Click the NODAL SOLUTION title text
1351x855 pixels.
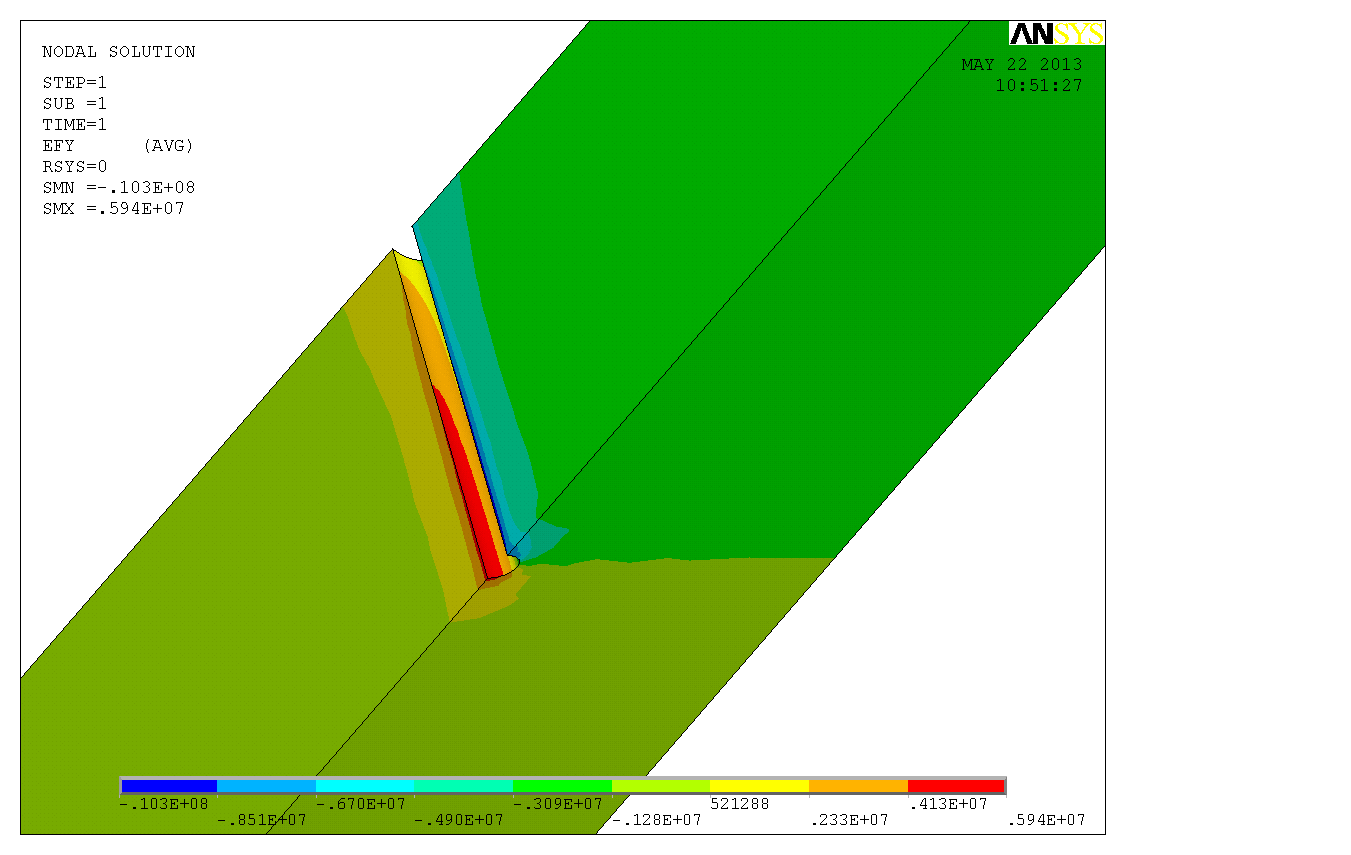pos(119,52)
